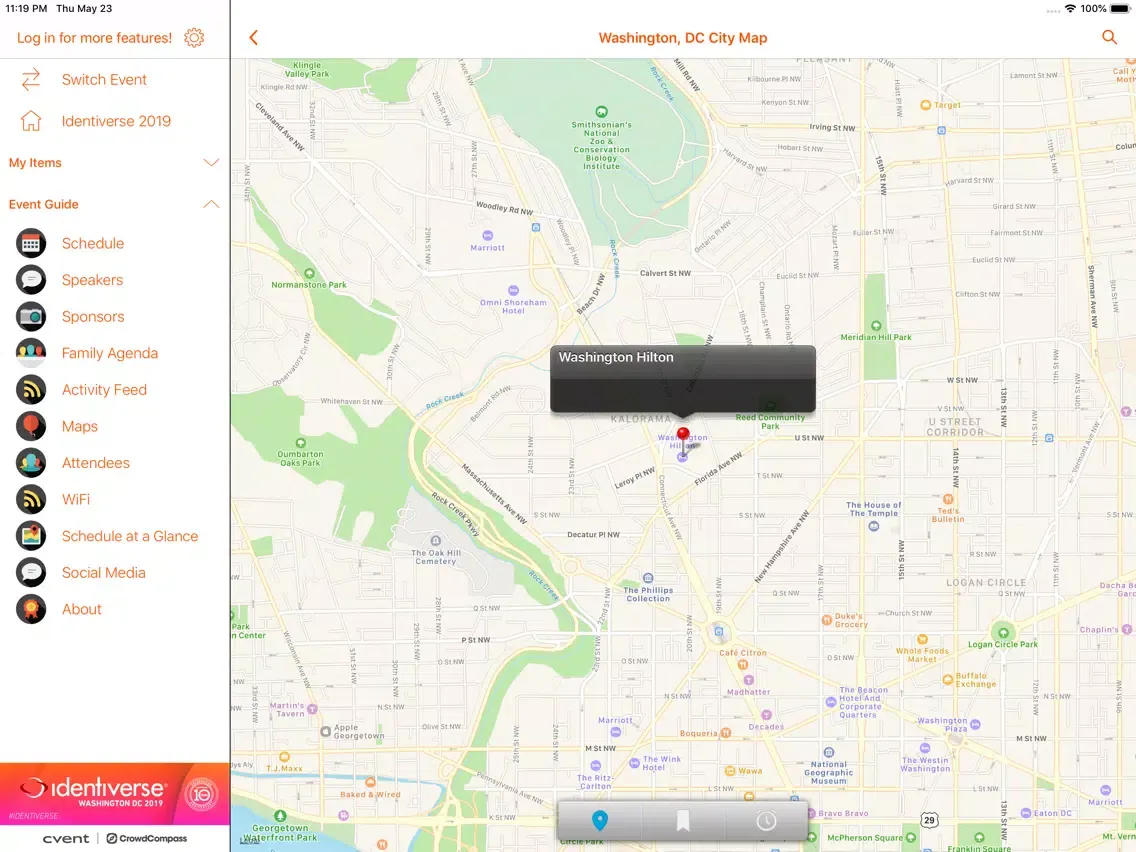This screenshot has height=852, width=1136.
Task: Click the Maps balloon icon
Action: [x=31, y=426]
